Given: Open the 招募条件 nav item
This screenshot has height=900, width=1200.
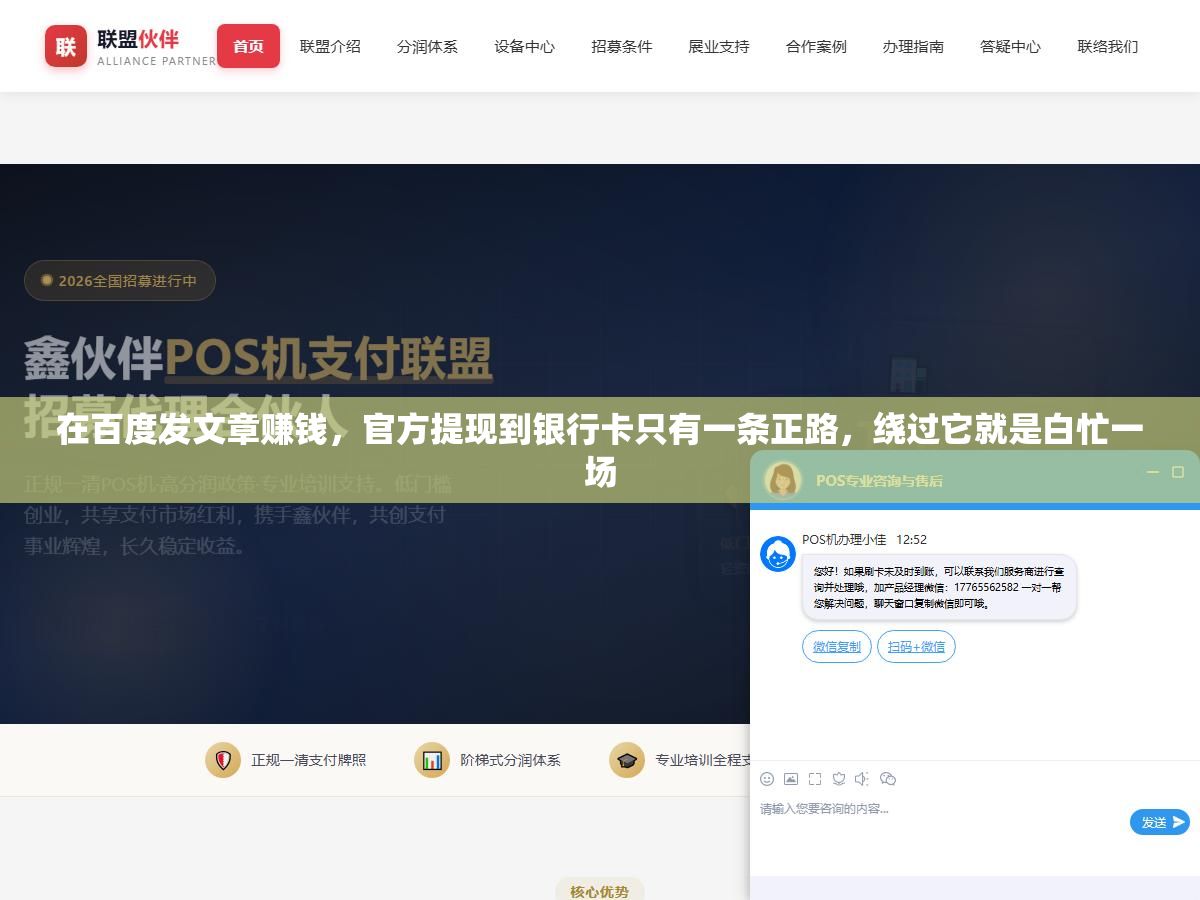Looking at the screenshot, I should 621,46.
